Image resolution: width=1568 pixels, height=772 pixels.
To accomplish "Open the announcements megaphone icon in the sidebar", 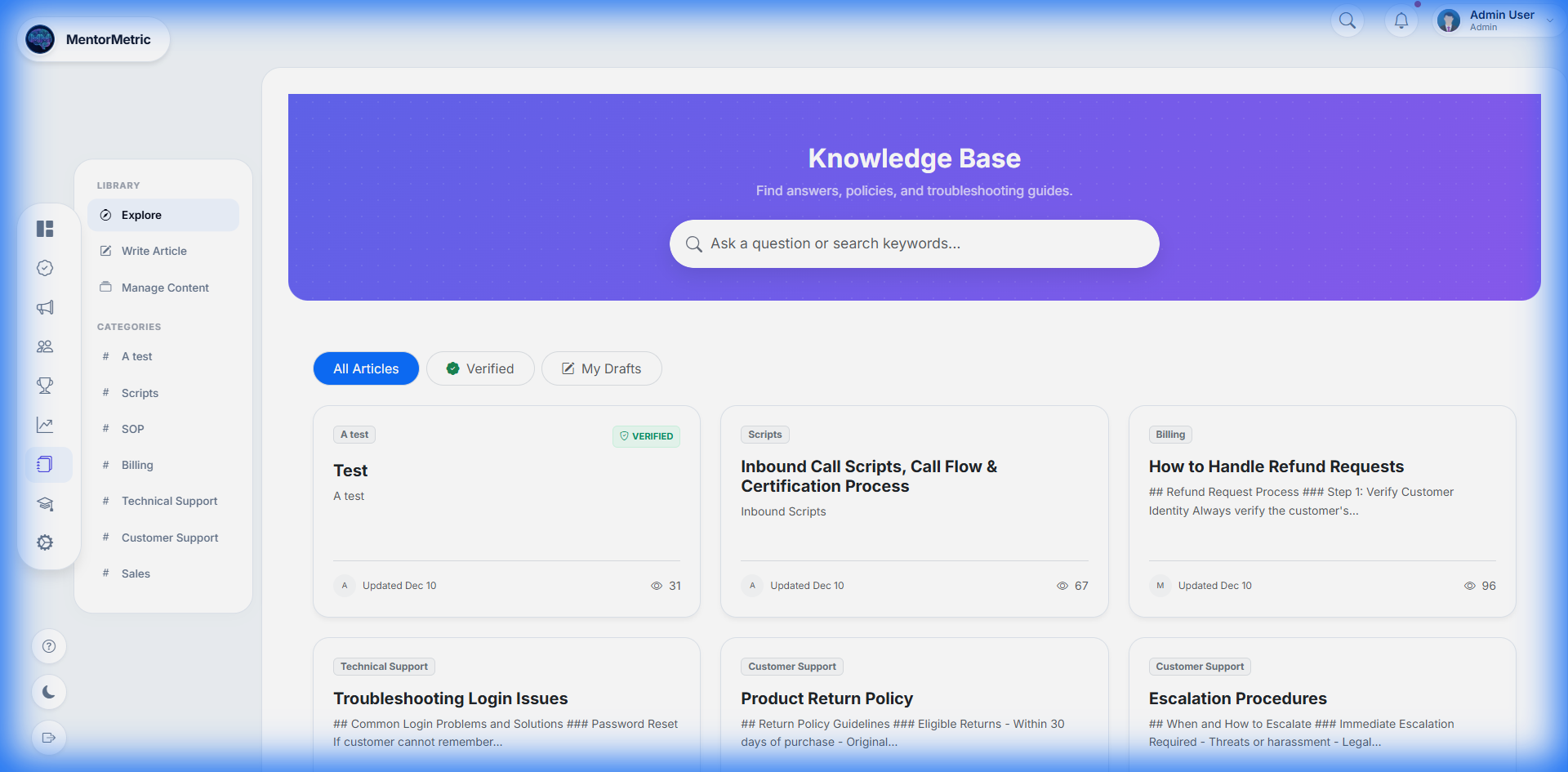I will tap(46, 307).
